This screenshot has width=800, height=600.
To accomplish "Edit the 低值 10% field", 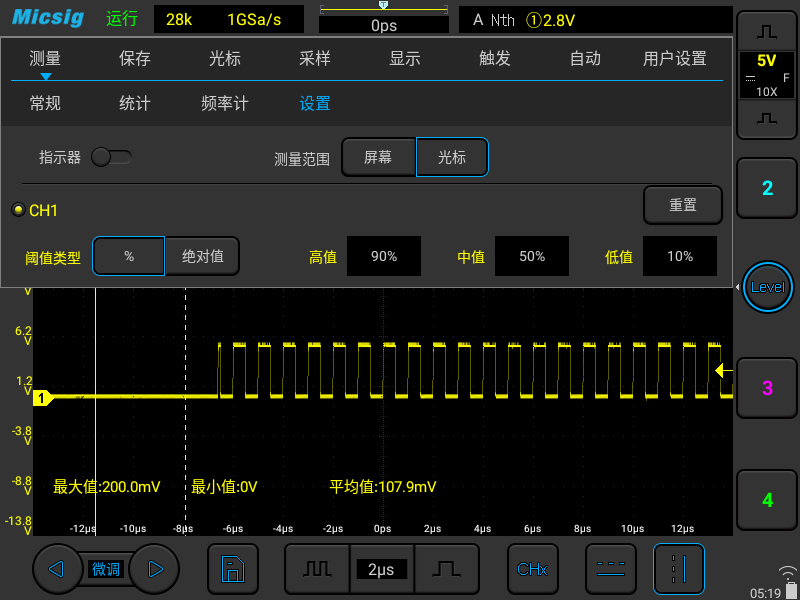I will pos(680,256).
